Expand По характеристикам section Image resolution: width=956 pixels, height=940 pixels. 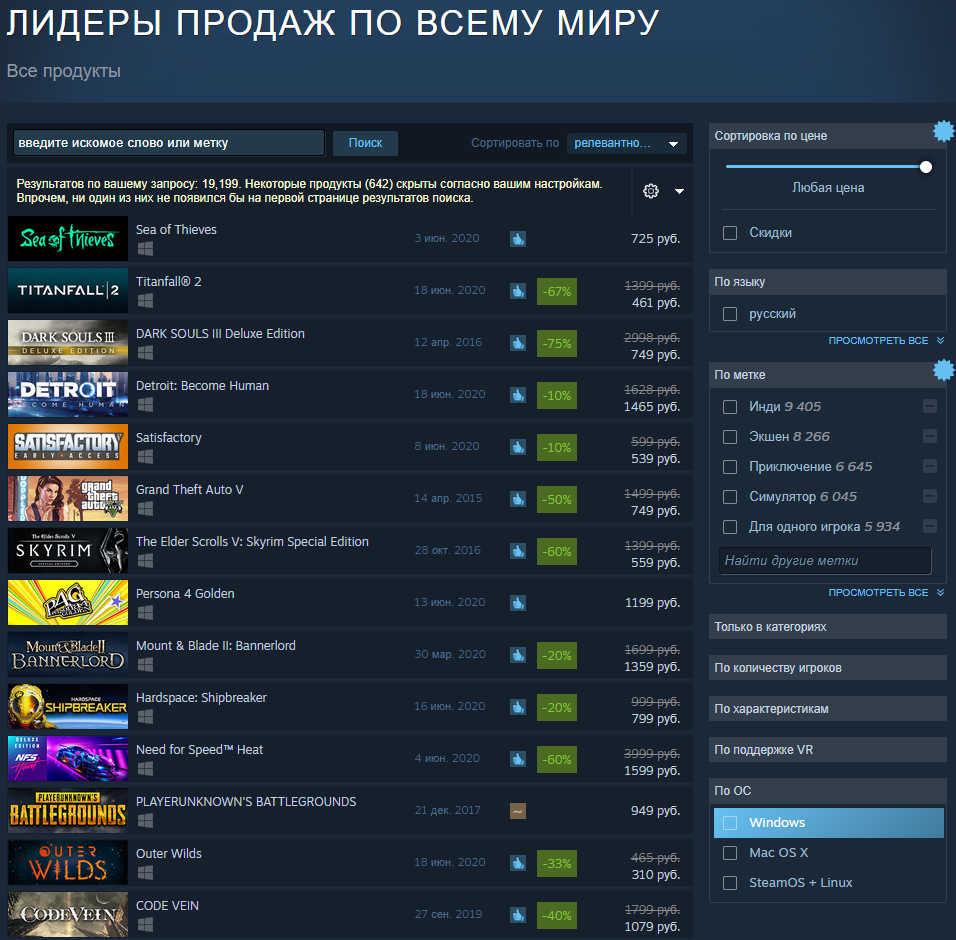tap(827, 708)
